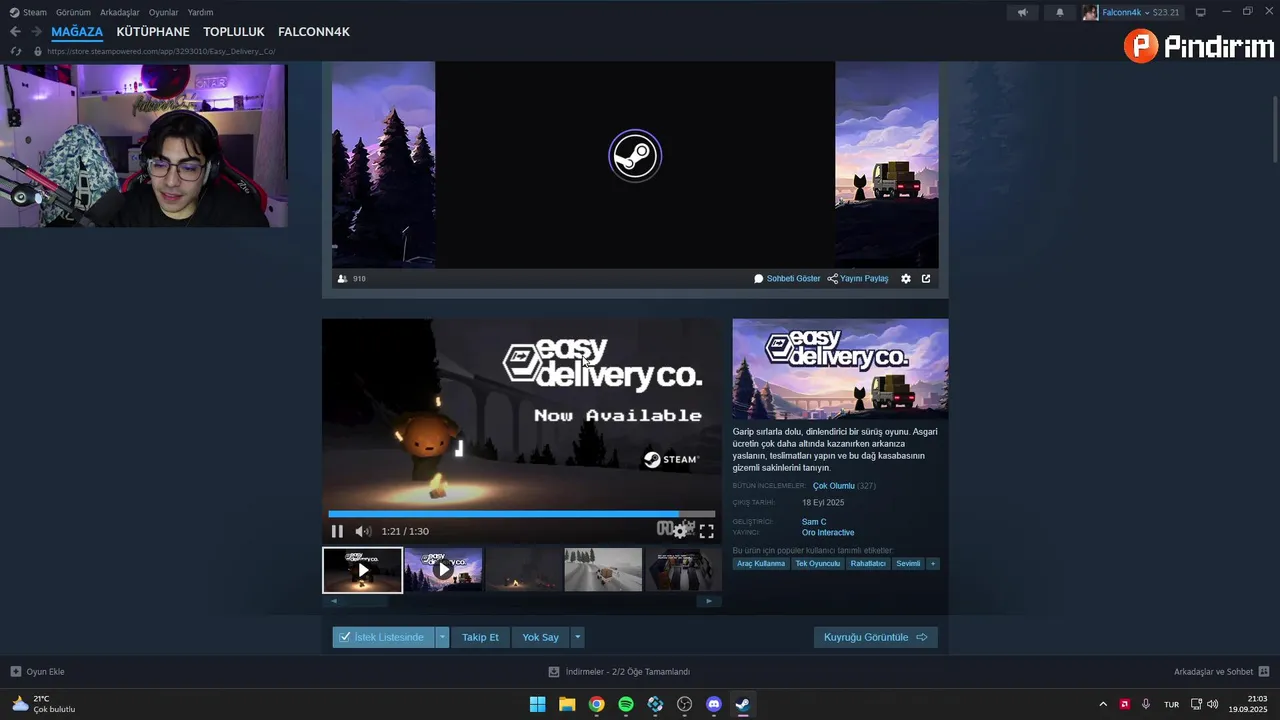Mute the trailer volume
Viewport: 1280px width, 720px height.
363,531
